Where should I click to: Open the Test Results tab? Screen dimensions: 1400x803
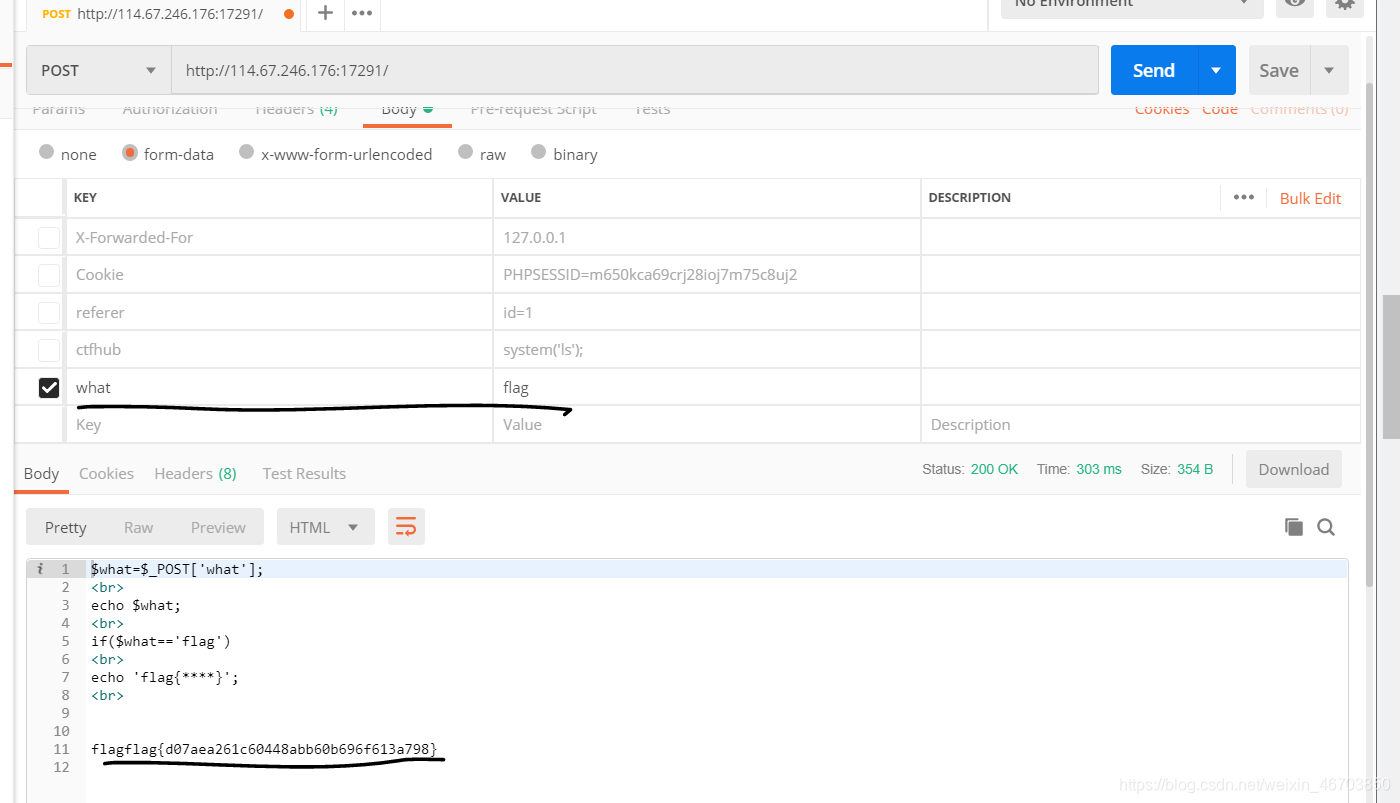pyautogui.click(x=304, y=473)
